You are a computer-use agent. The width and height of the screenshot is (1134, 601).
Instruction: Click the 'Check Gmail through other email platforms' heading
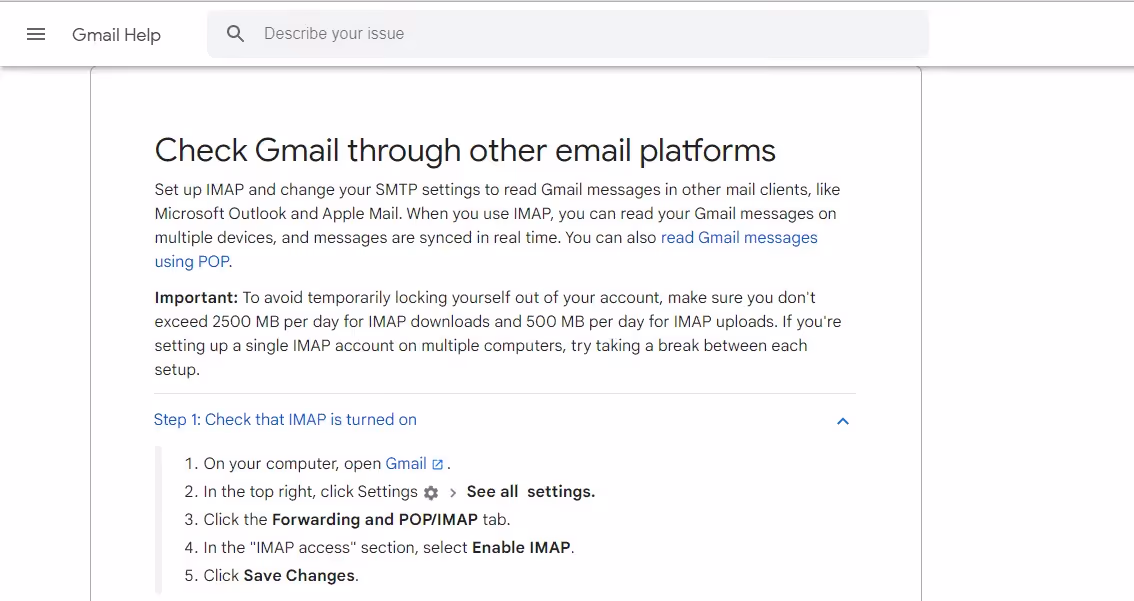(x=465, y=150)
